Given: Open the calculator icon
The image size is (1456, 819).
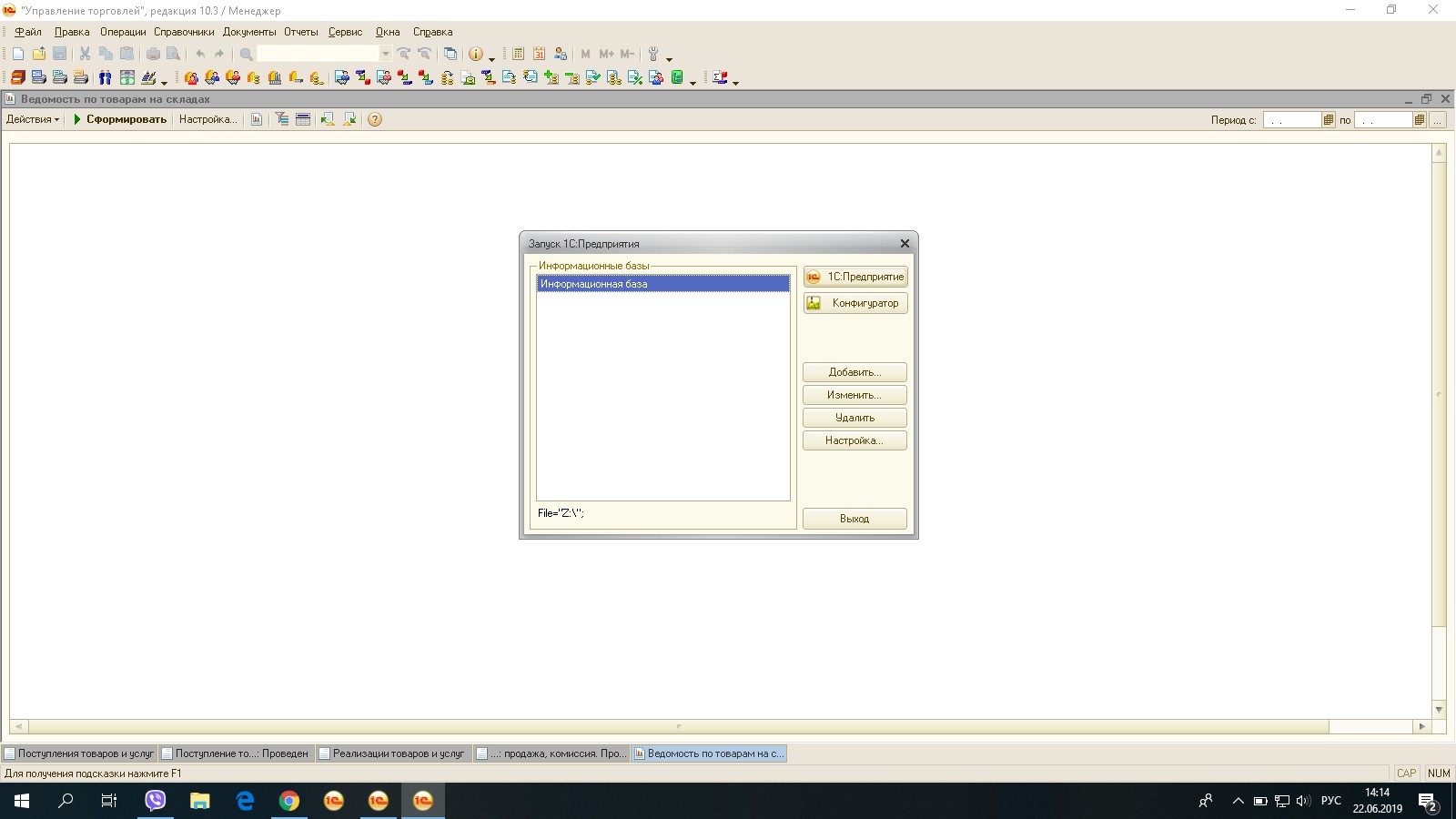Looking at the screenshot, I should [x=518, y=54].
